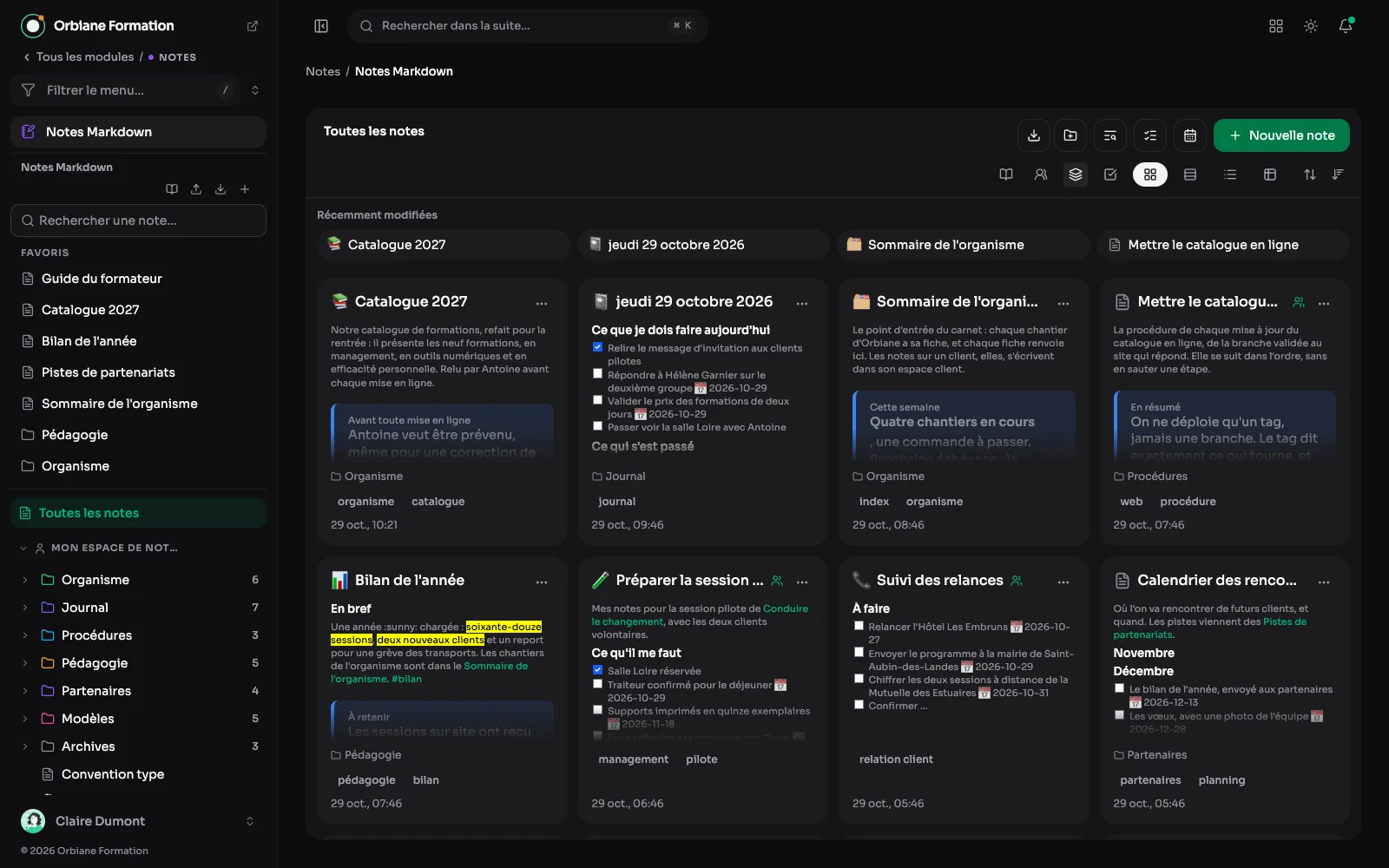The width and height of the screenshot is (1389, 868).
Task: Open the list search icon in the notes toolbar
Action: click(x=1110, y=135)
